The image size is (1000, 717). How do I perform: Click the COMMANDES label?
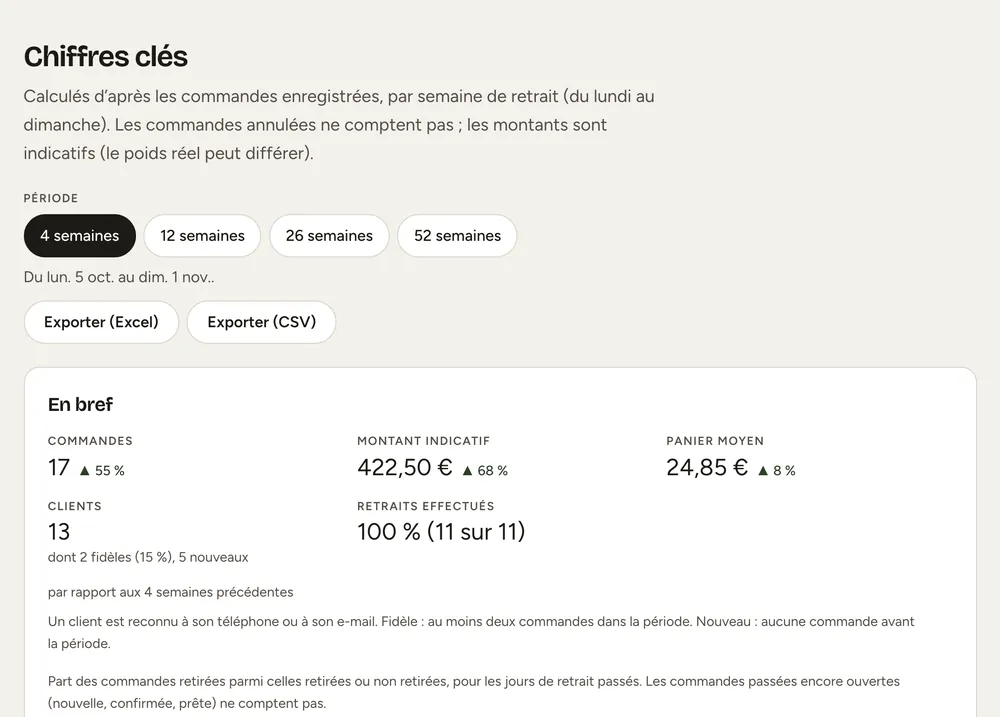point(91,441)
